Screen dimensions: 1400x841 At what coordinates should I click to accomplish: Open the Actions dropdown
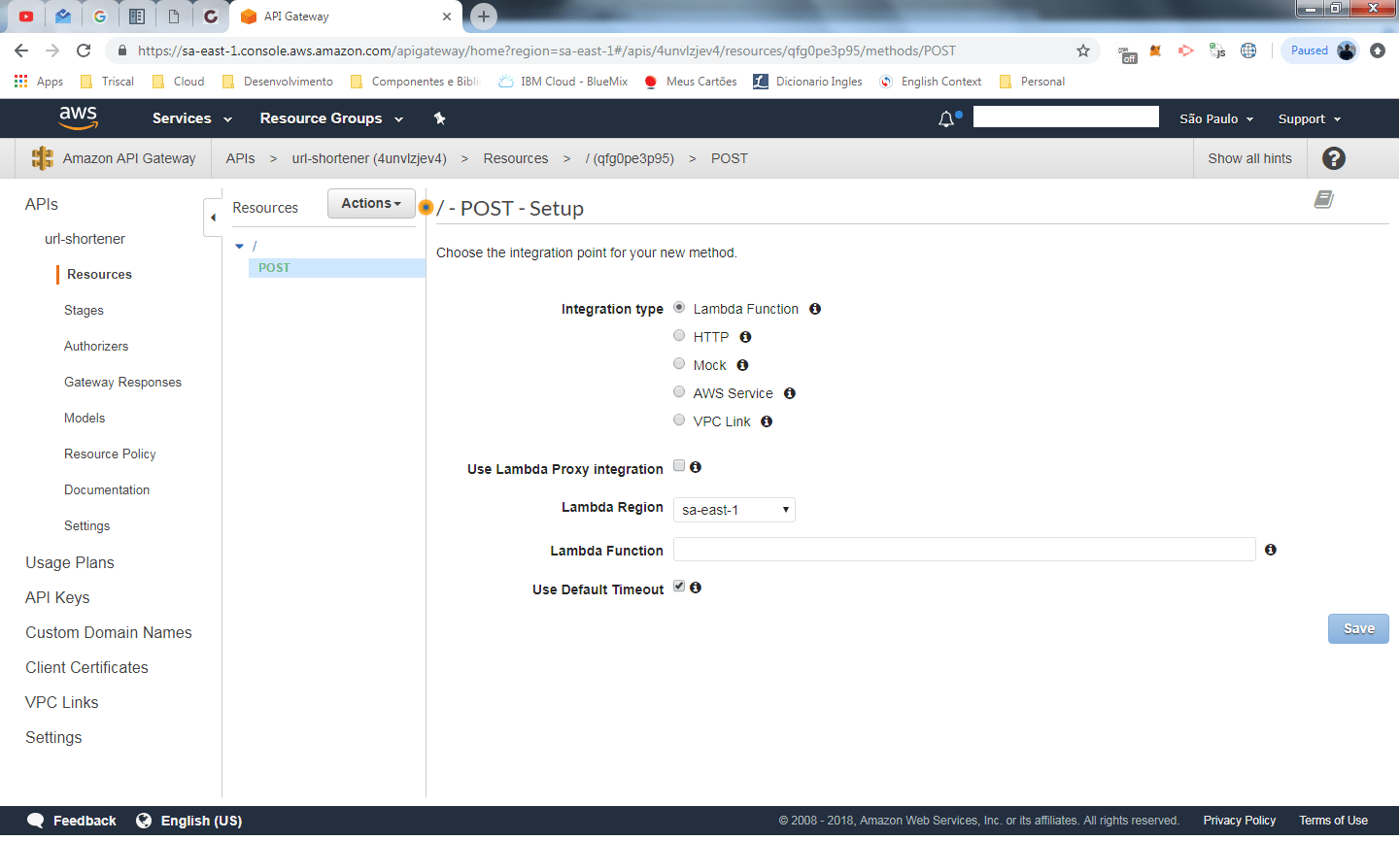[x=371, y=203]
